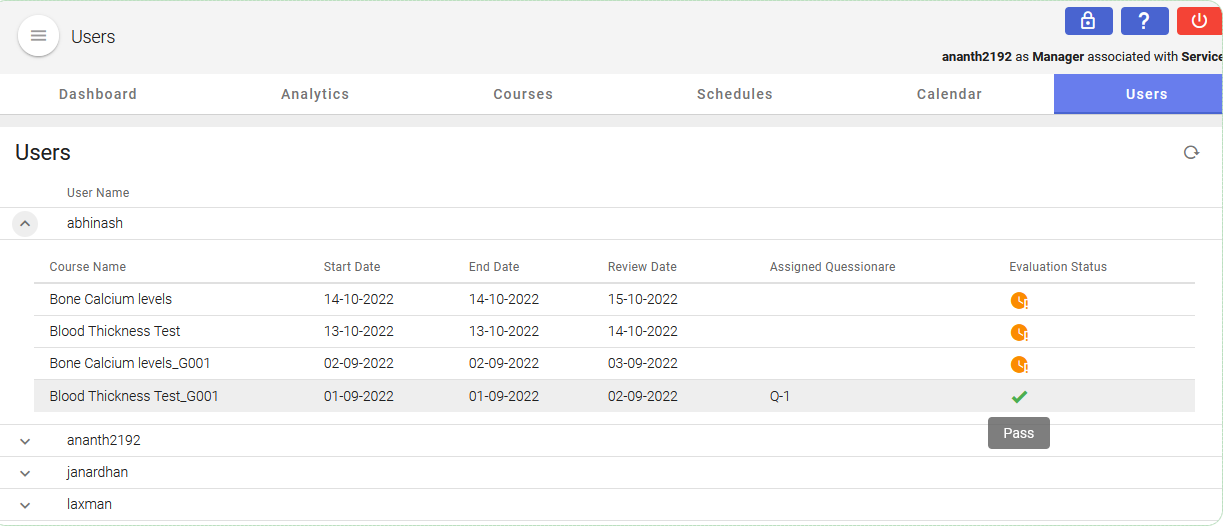Viewport: 1223px width, 526px height.
Task: Expand the ananth2192 user row
Action: pos(25,441)
